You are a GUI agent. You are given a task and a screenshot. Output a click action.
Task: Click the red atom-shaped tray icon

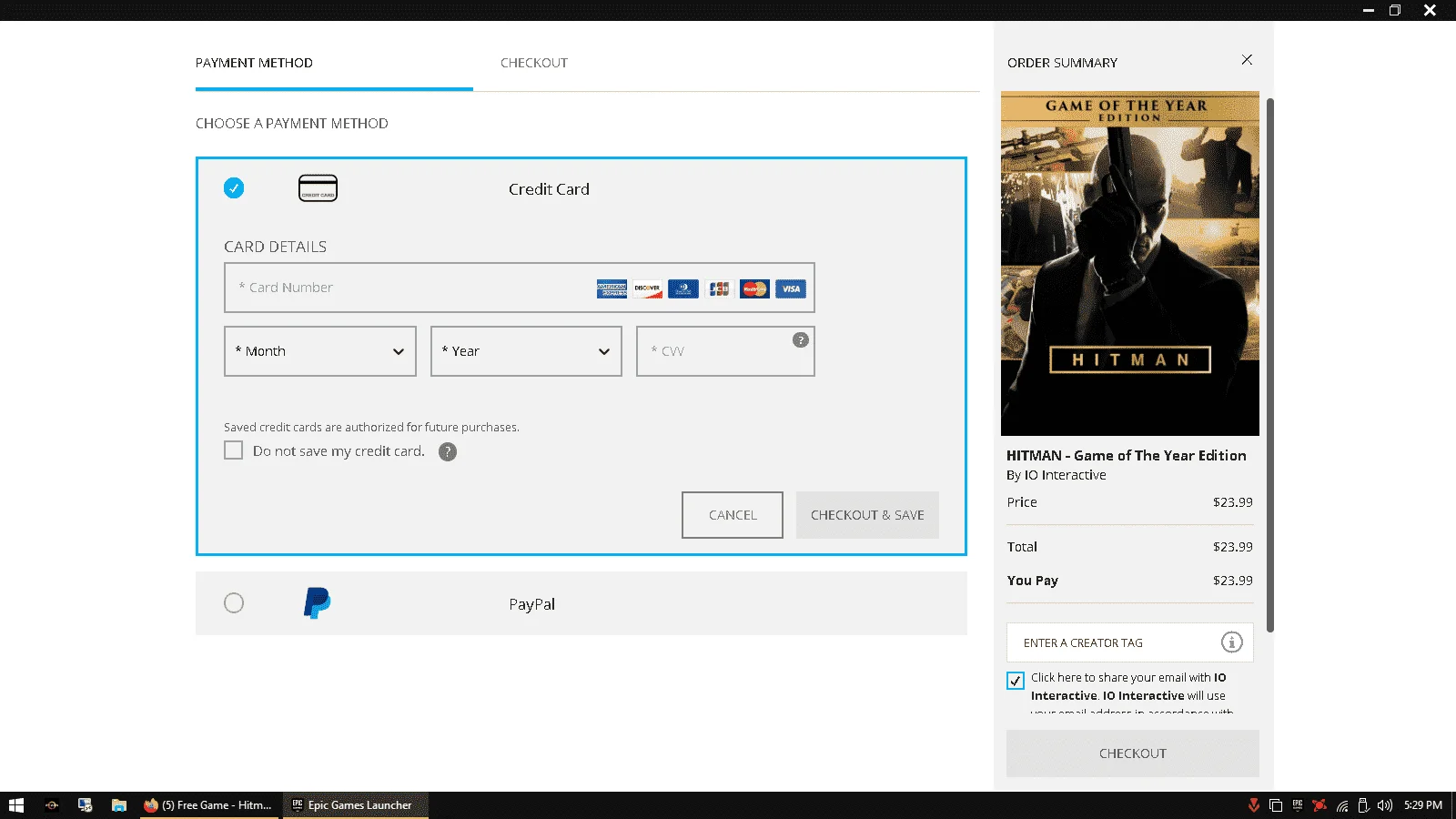pyautogui.click(x=1319, y=805)
